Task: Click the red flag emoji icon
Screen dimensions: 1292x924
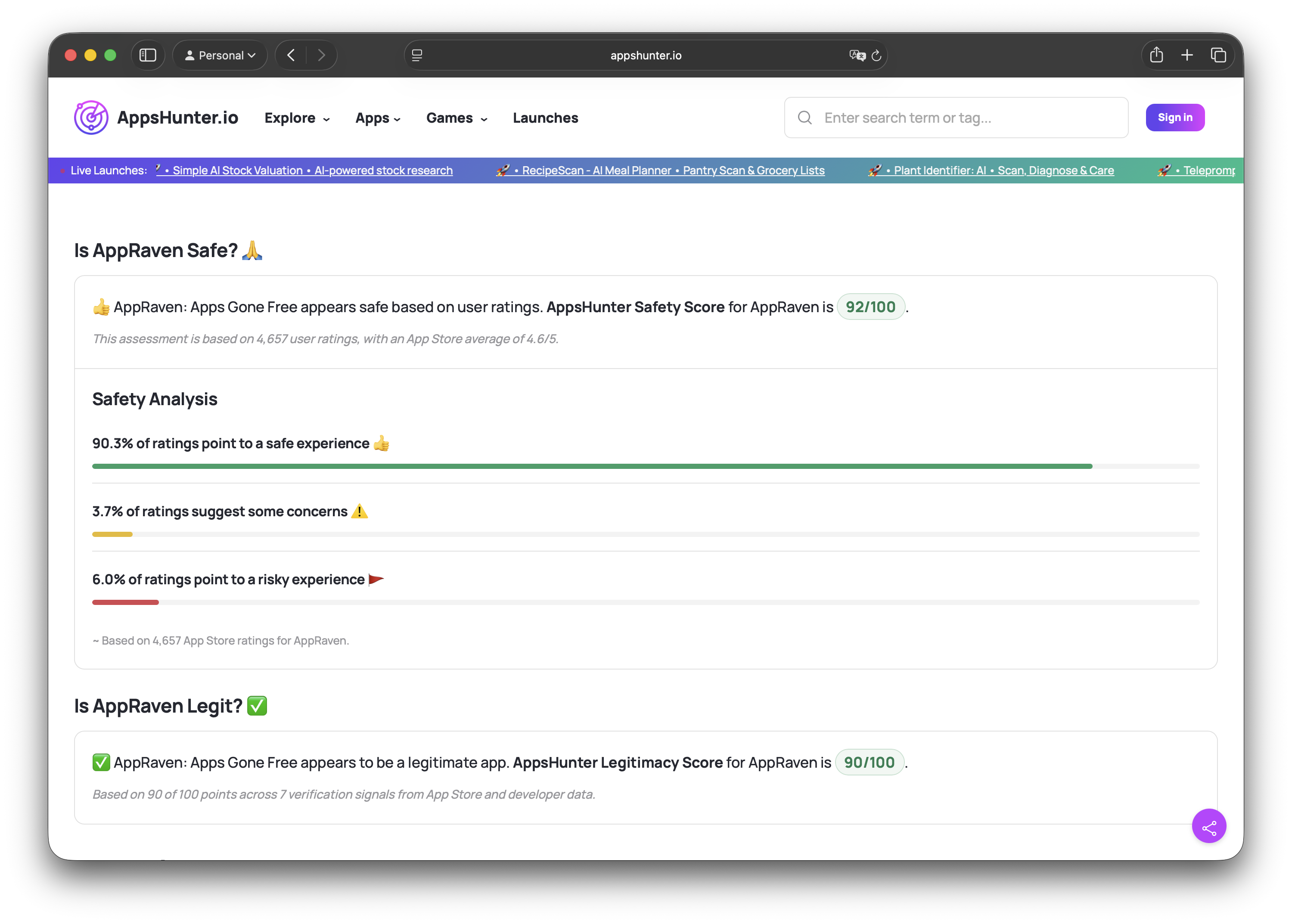Action: pyautogui.click(x=376, y=579)
